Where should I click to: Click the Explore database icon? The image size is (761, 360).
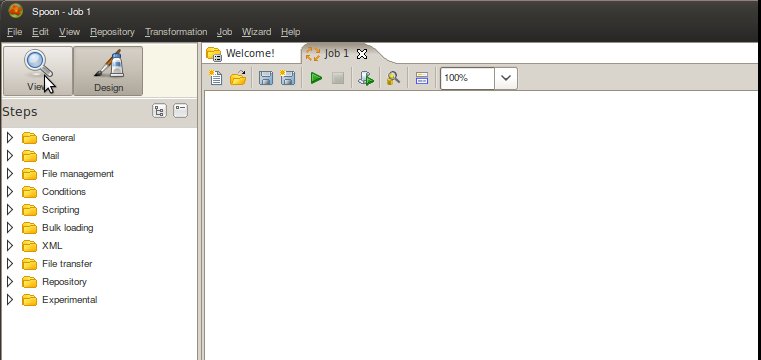click(x=393, y=78)
